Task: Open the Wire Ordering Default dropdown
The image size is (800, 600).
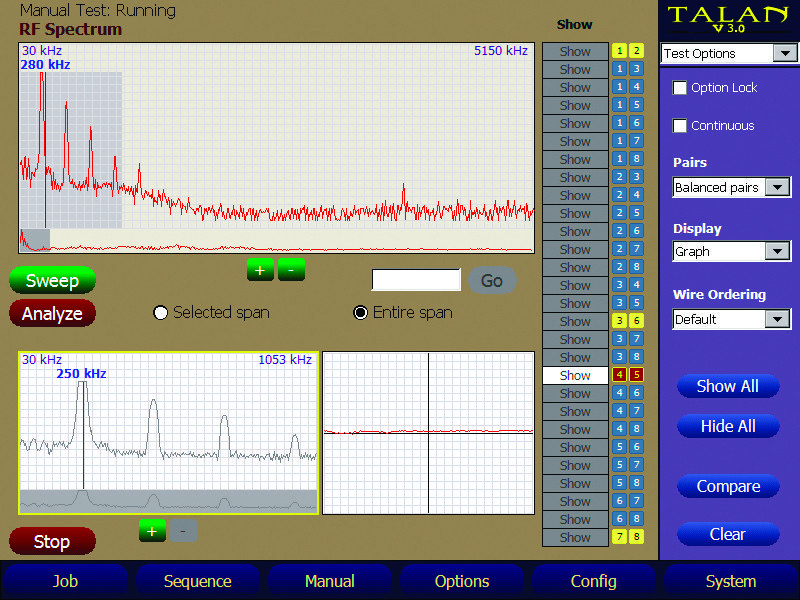Action: [731, 320]
